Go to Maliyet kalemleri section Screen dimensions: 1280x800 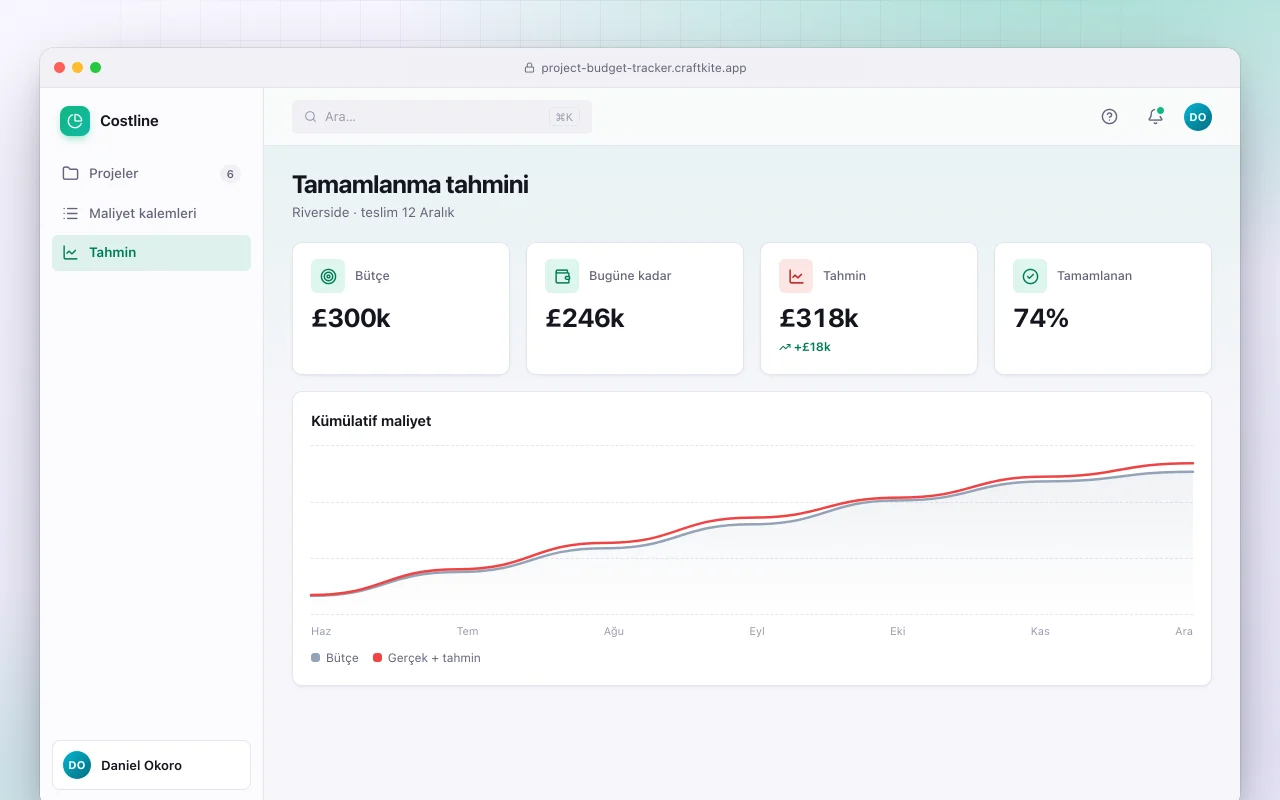[151, 213]
